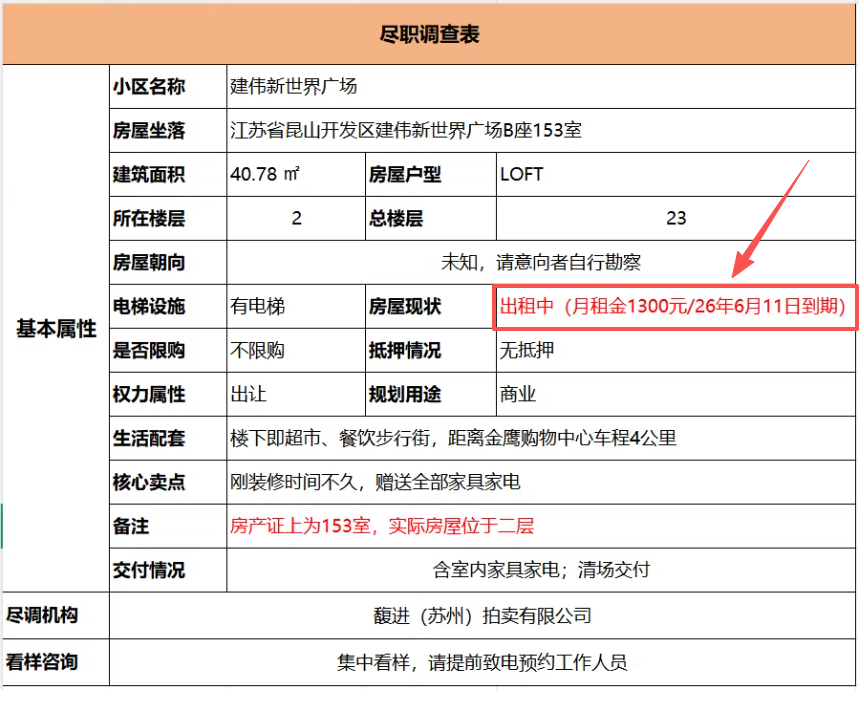Click the 40.78 ㎡ building area cell

pos(265,174)
